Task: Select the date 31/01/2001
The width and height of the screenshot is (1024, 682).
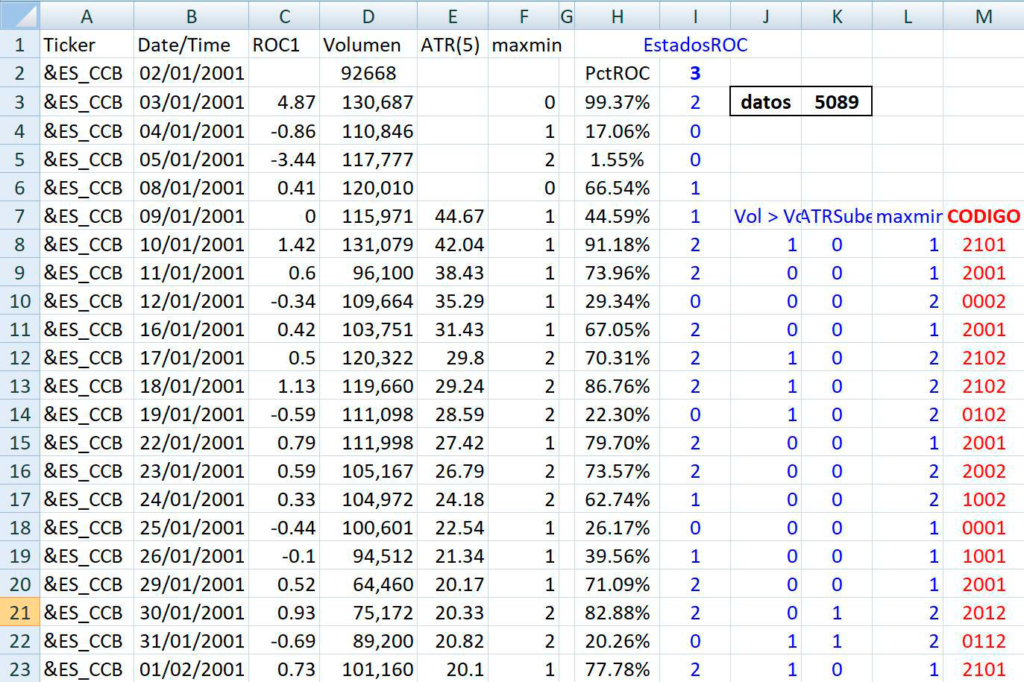Action: tap(191, 641)
